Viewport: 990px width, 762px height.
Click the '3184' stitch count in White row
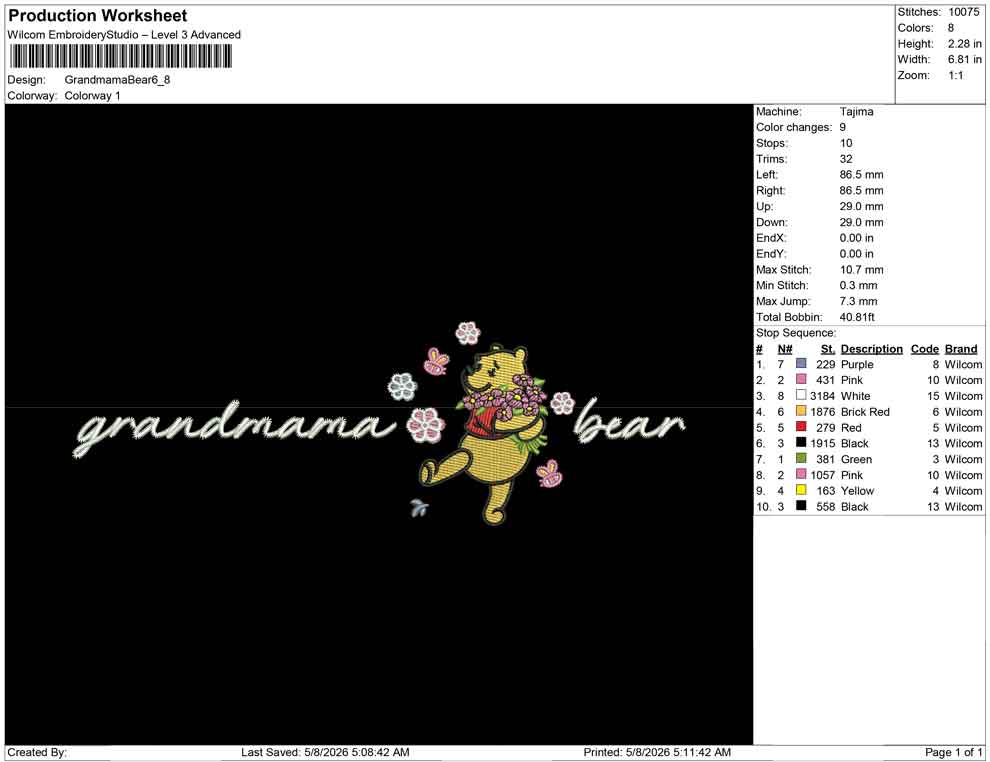pos(822,396)
